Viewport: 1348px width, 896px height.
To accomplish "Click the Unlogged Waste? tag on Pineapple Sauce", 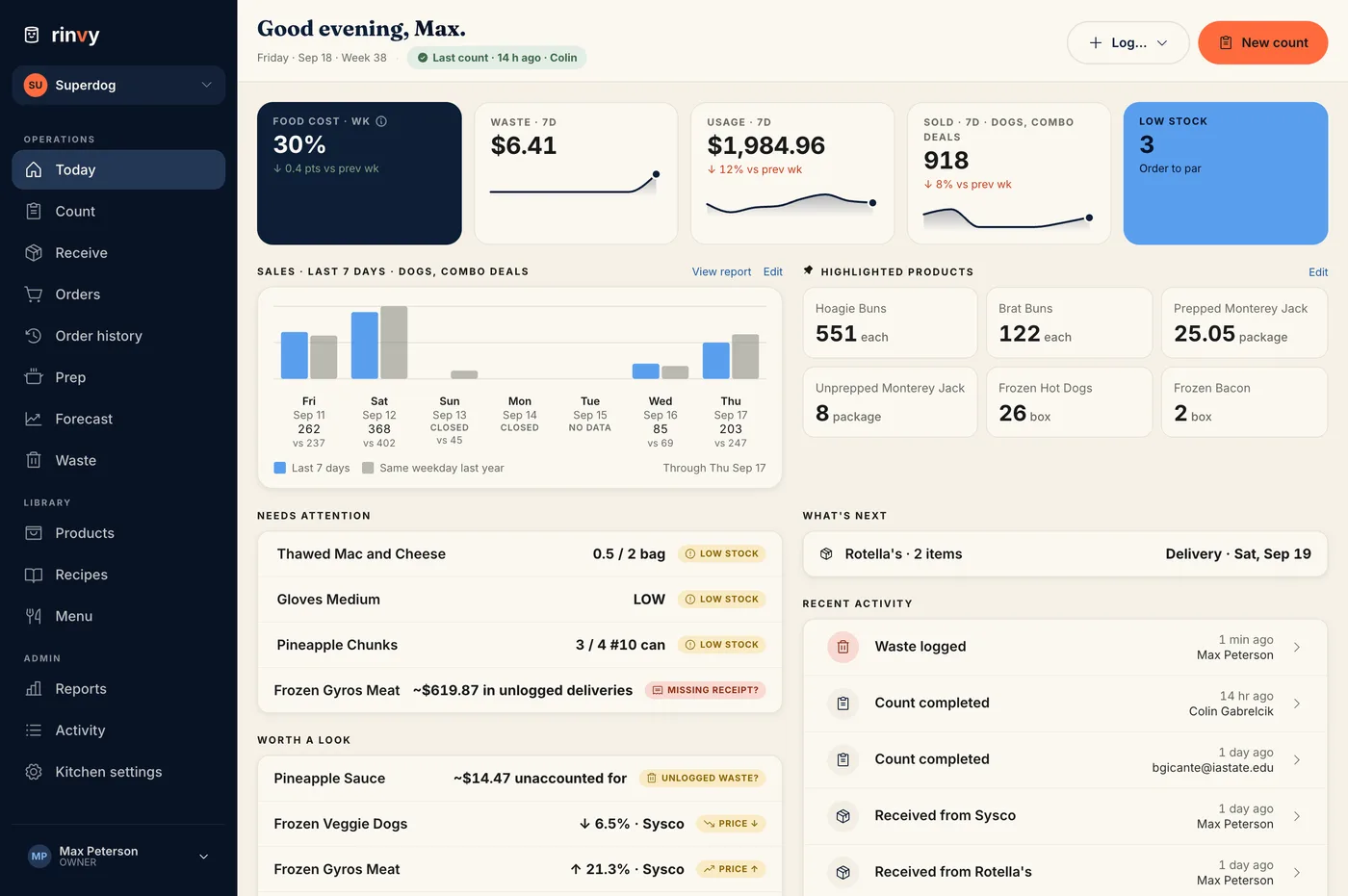I will point(703,778).
